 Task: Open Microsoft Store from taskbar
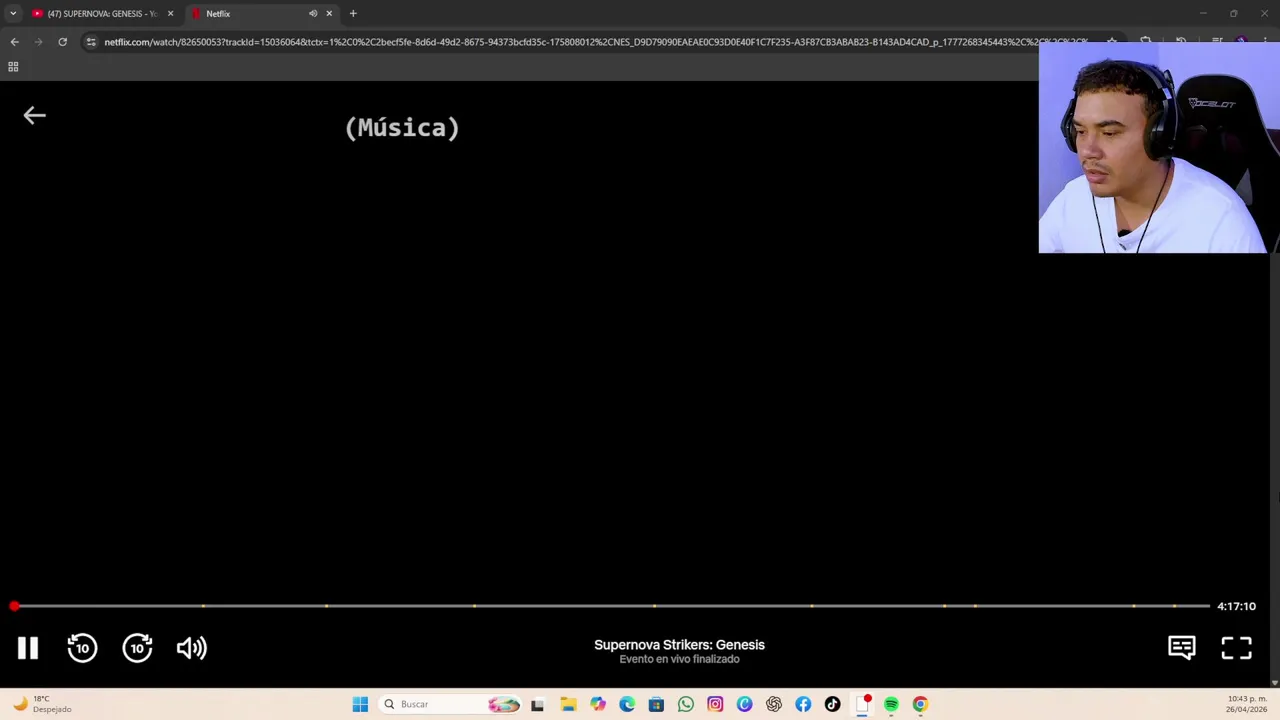pos(656,704)
